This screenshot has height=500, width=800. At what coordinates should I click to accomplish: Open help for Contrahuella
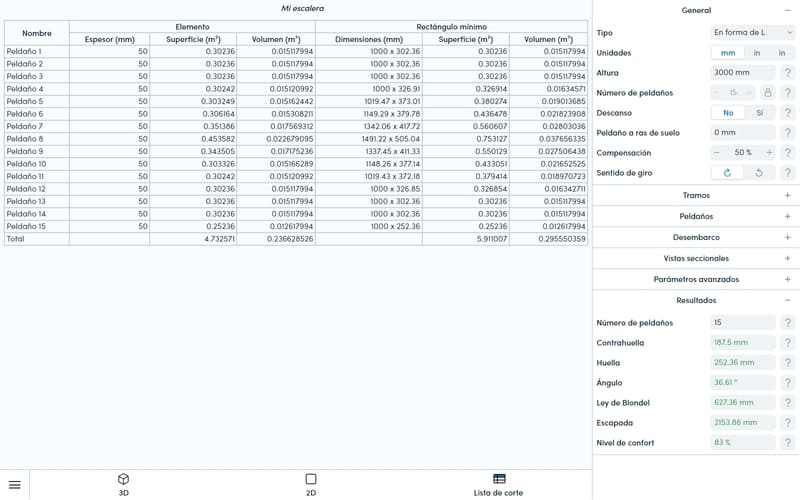coord(788,342)
